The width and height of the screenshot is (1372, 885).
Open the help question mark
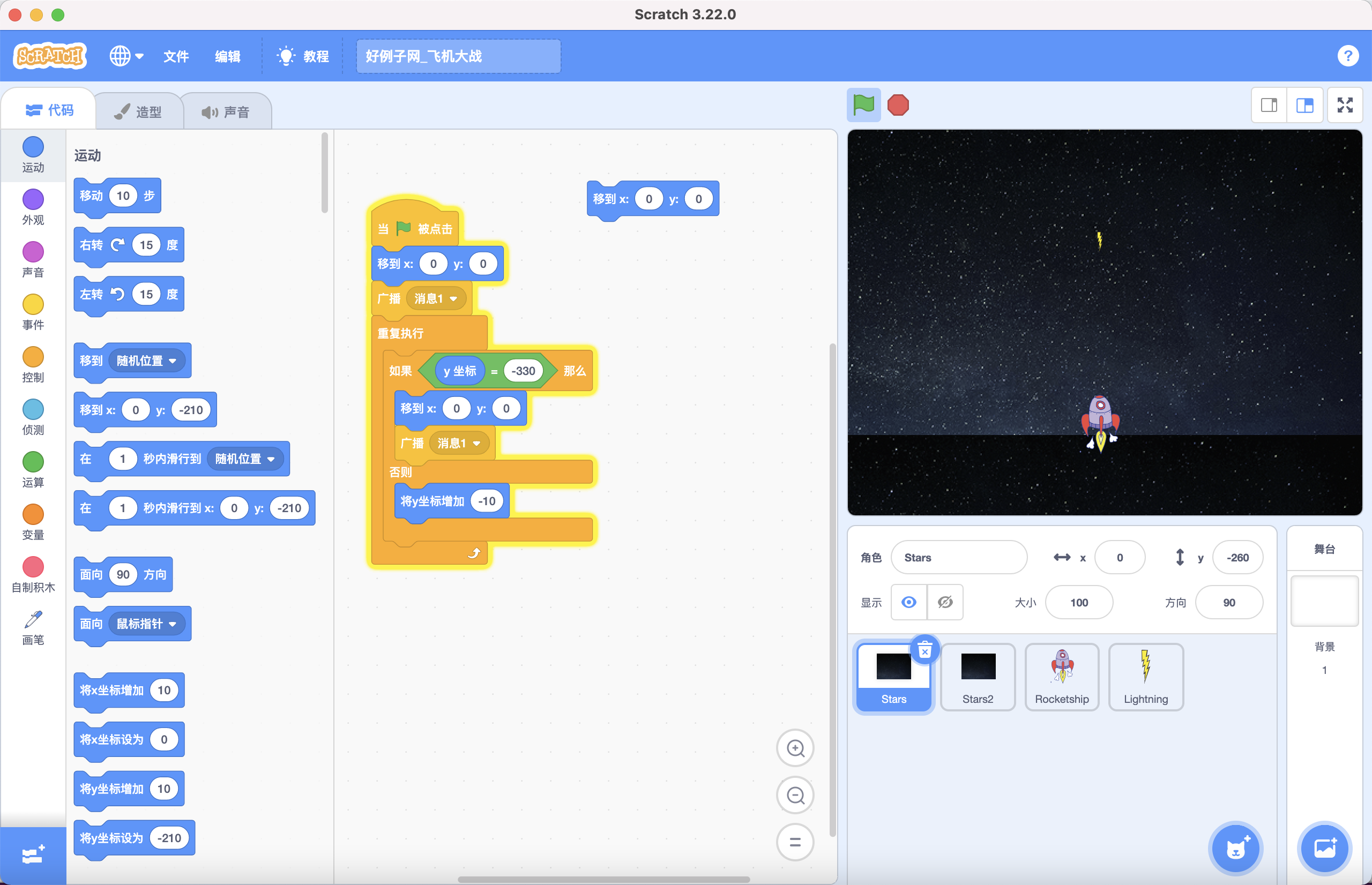(x=1347, y=56)
